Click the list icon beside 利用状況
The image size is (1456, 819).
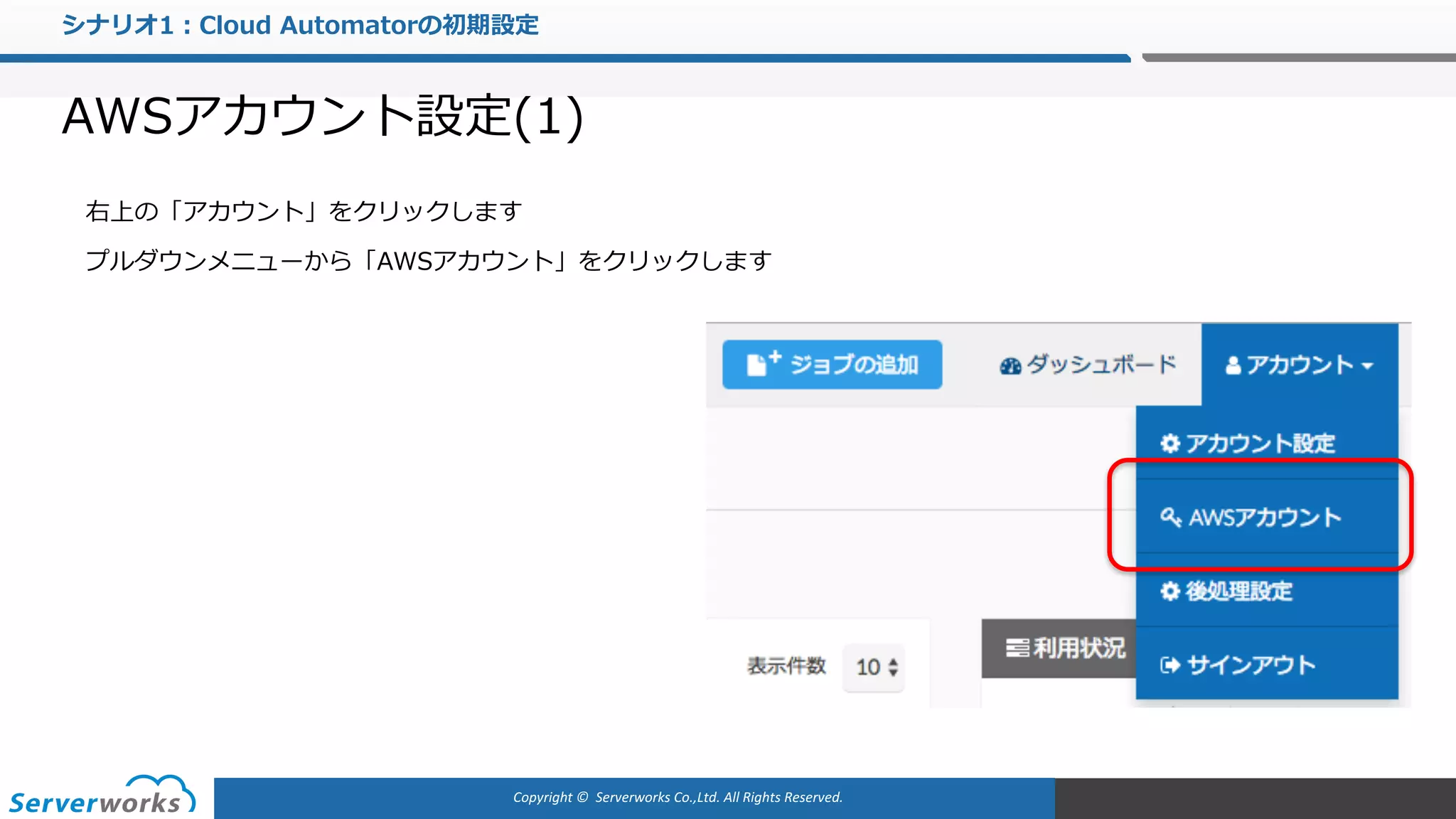coord(1017,648)
